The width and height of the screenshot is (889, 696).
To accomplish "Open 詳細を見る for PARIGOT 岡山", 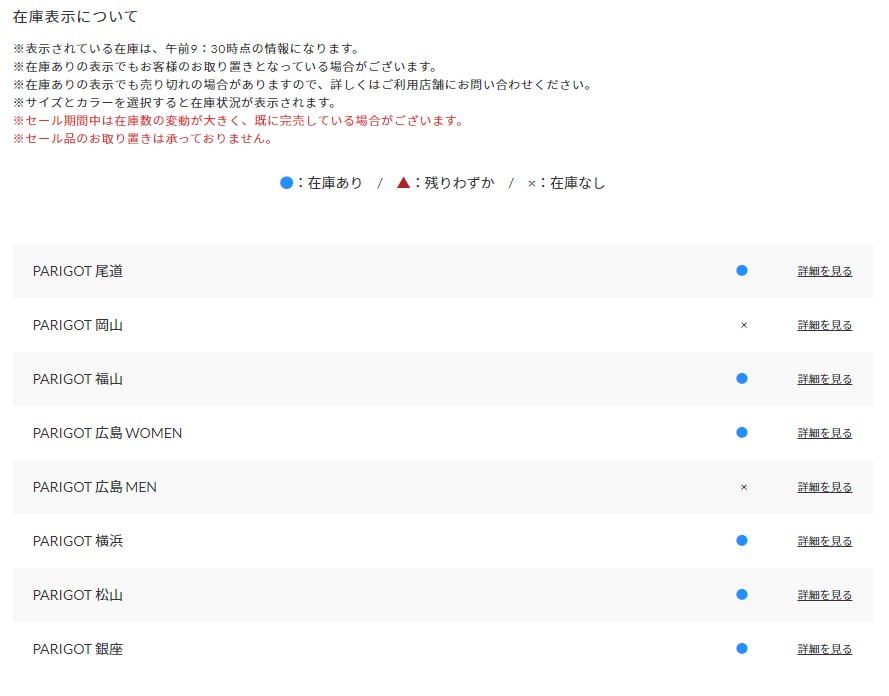I will 825,325.
